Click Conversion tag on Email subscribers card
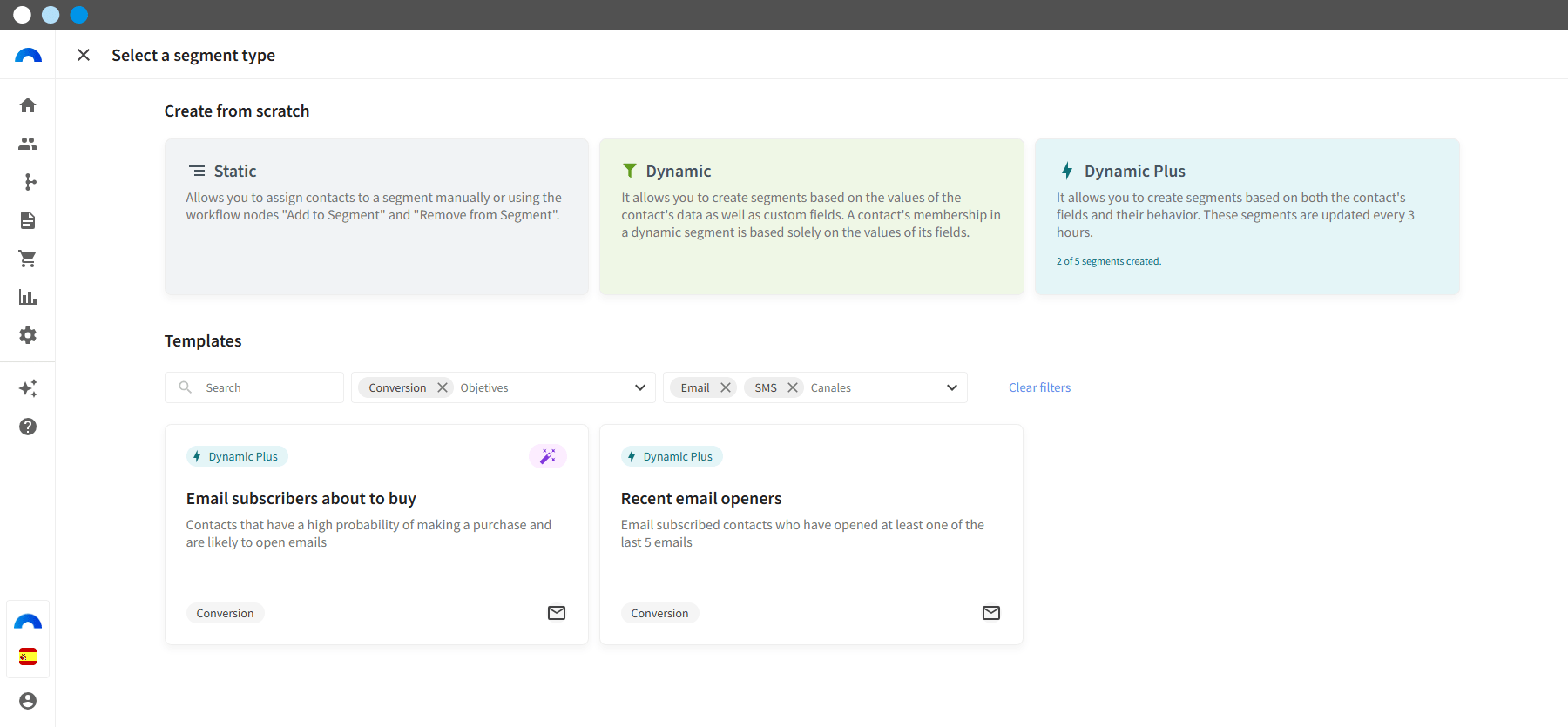Viewport: 1568px width, 727px height. (x=225, y=613)
